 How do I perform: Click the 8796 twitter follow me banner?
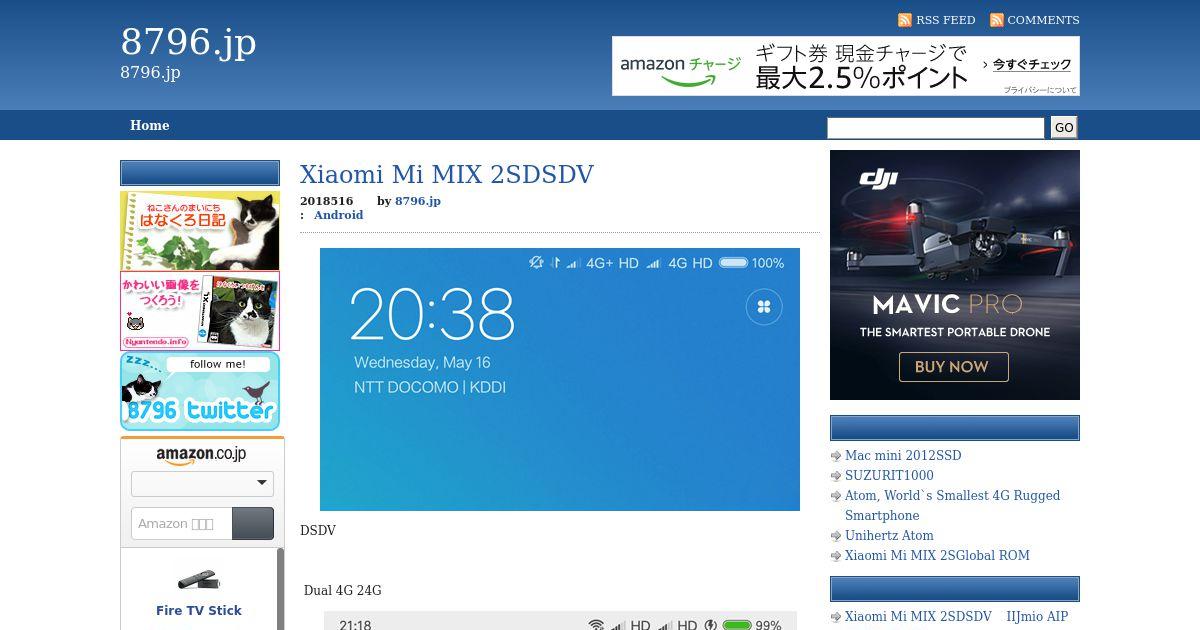point(200,391)
